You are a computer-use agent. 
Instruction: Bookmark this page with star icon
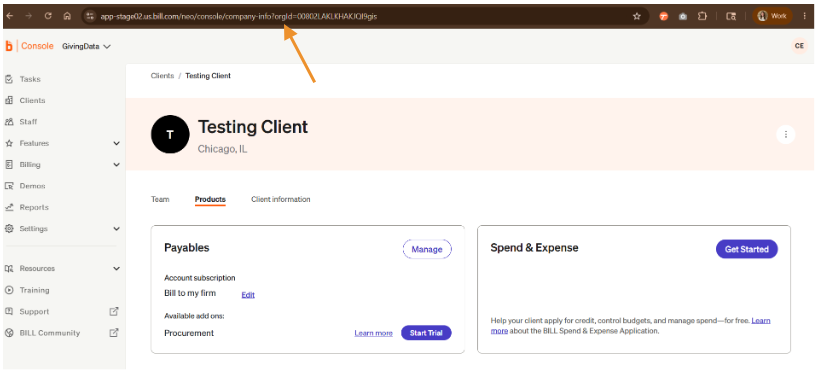pyautogui.click(x=636, y=16)
